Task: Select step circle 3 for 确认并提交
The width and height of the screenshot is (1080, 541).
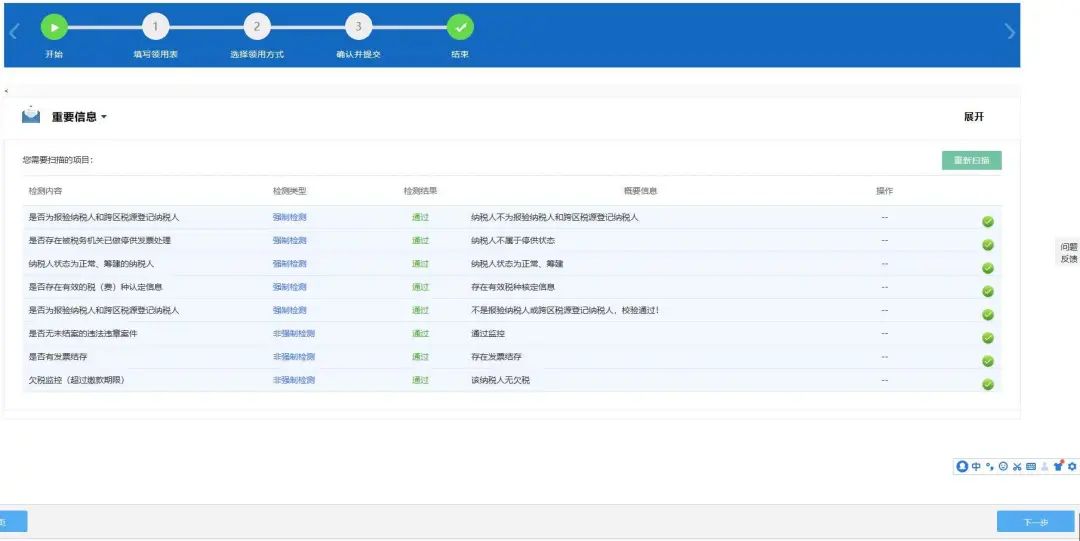Action: click(x=358, y=28)
